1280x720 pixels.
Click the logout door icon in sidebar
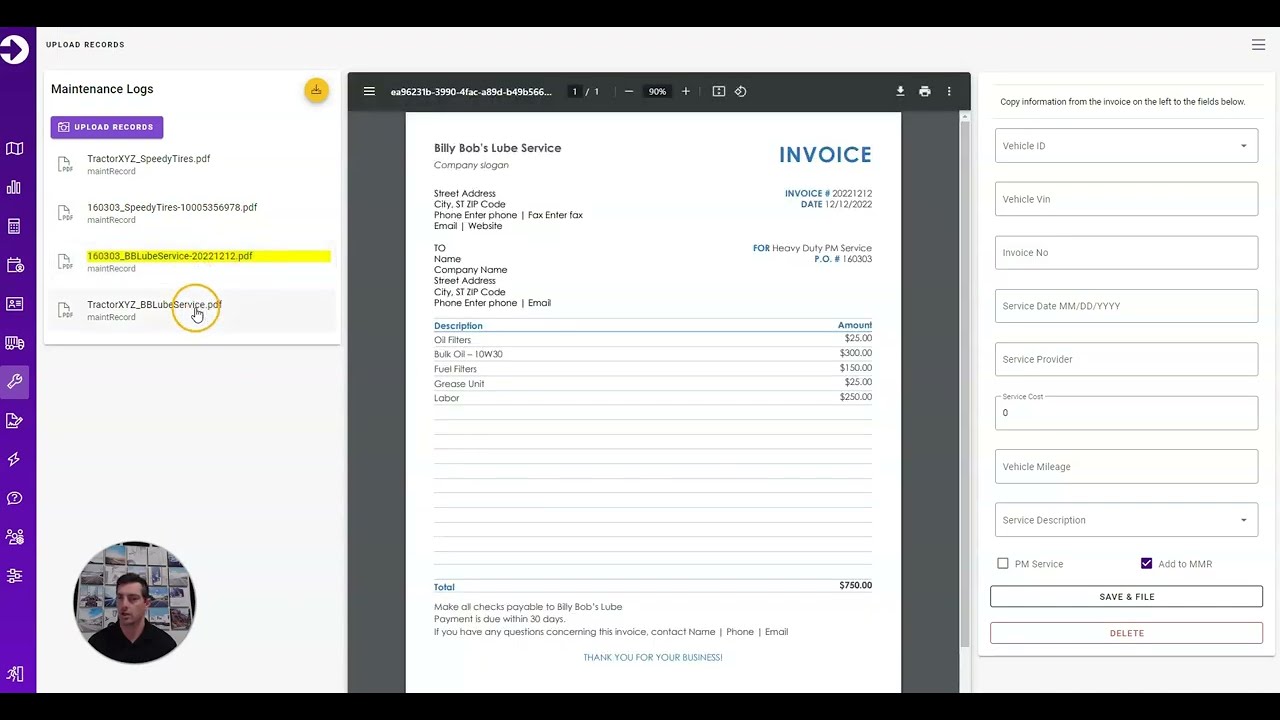[x=14, y=675]
